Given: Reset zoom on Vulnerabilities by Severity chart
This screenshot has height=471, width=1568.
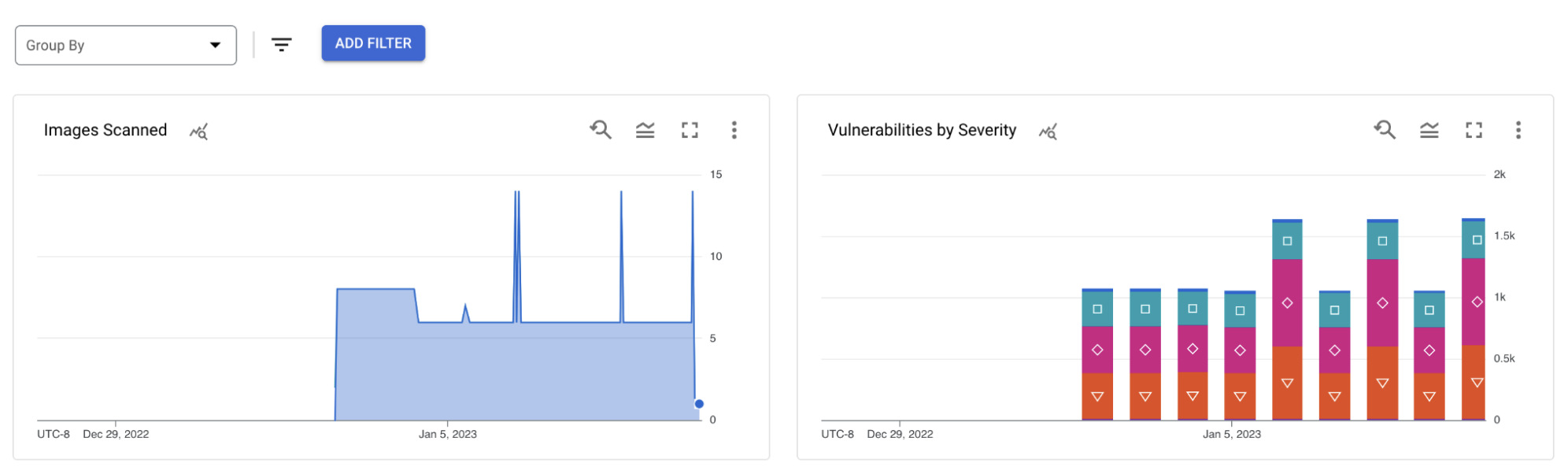Looking at the screenshot, I should (1385, 130).
